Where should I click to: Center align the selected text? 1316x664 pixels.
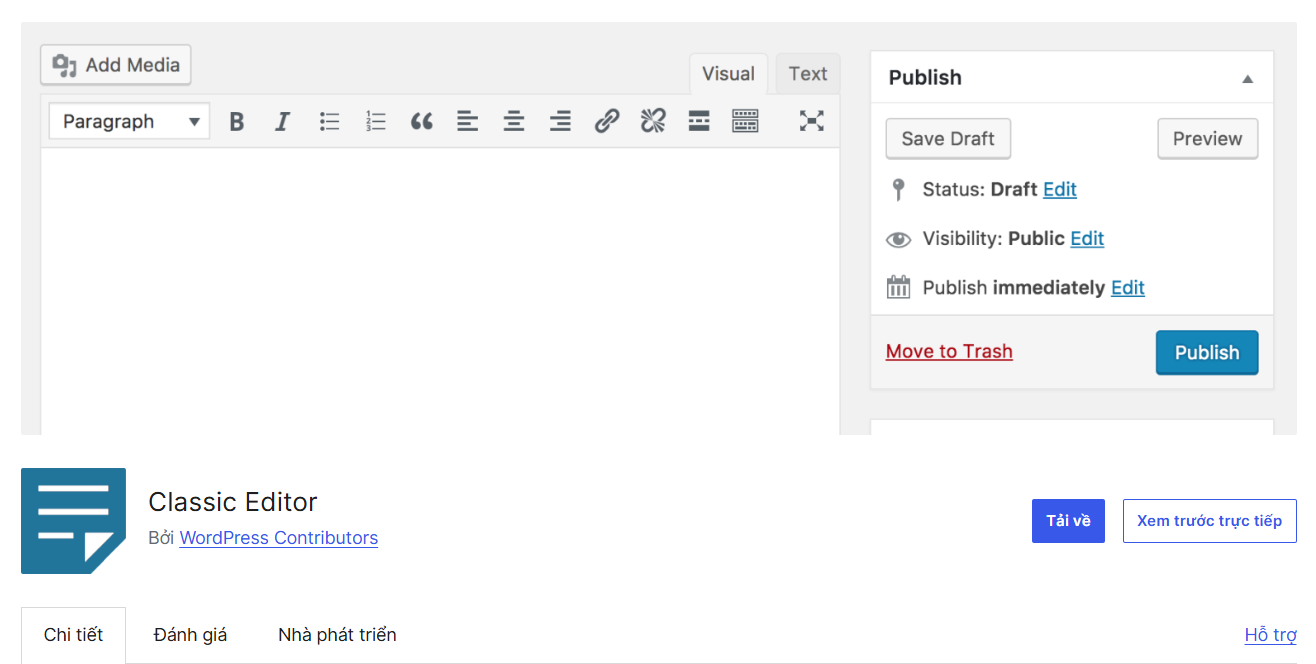[513, 120]
